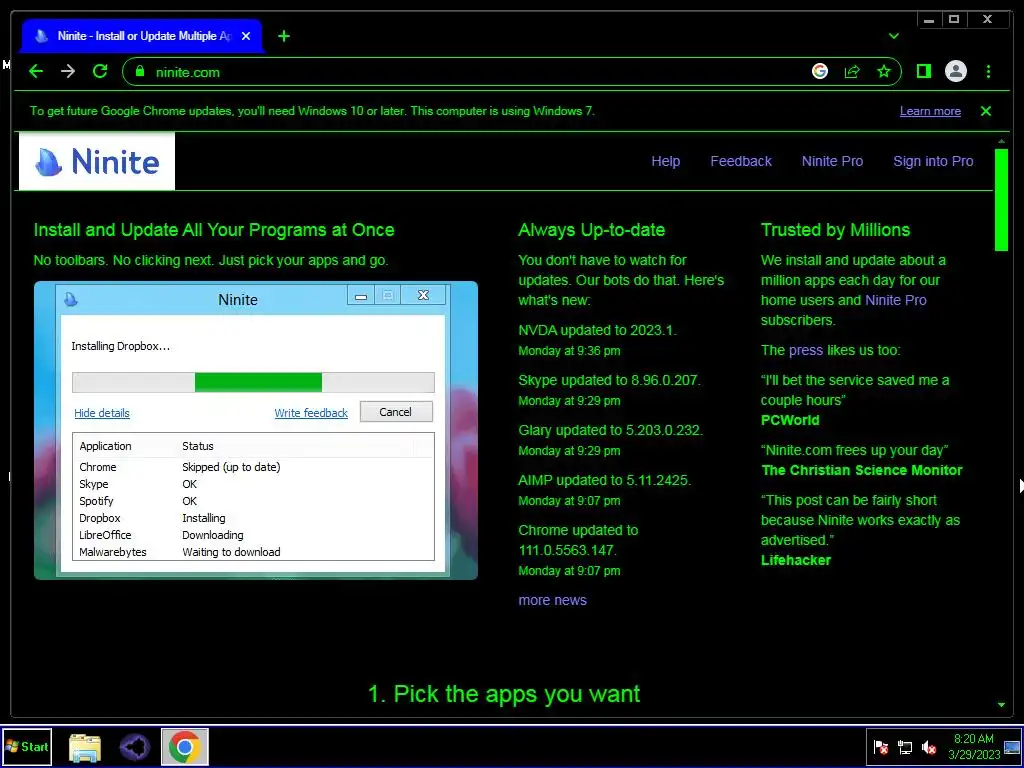This screenshot has height=768, width=1024.
Task: Click Learn more about Chrome updates
Action: (x=930, y=111)
